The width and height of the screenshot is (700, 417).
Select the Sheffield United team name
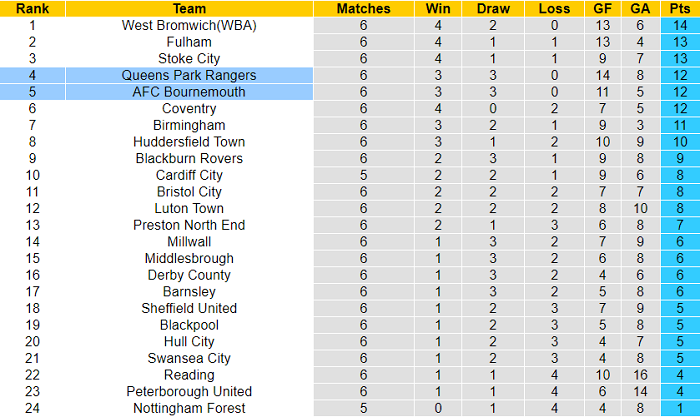pos(189,308)
